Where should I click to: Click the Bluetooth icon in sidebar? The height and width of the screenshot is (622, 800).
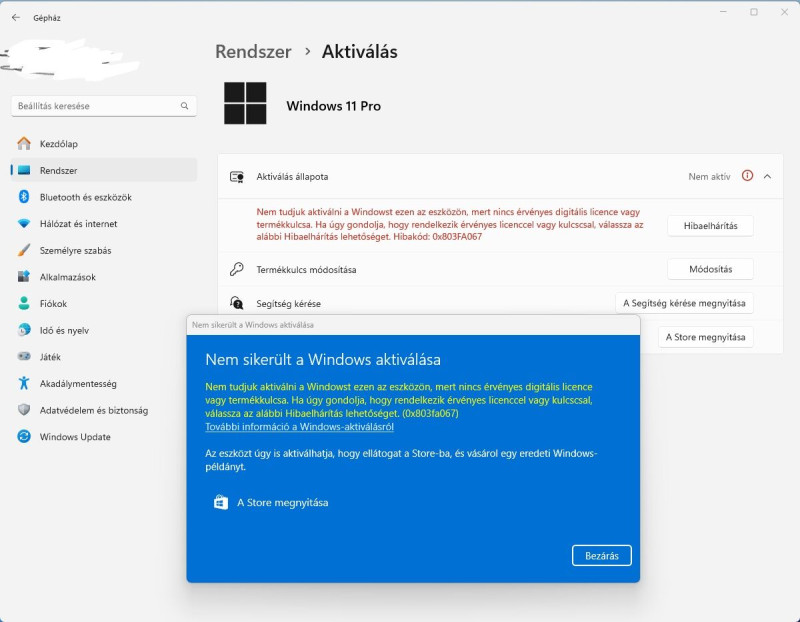pos(24,197)
